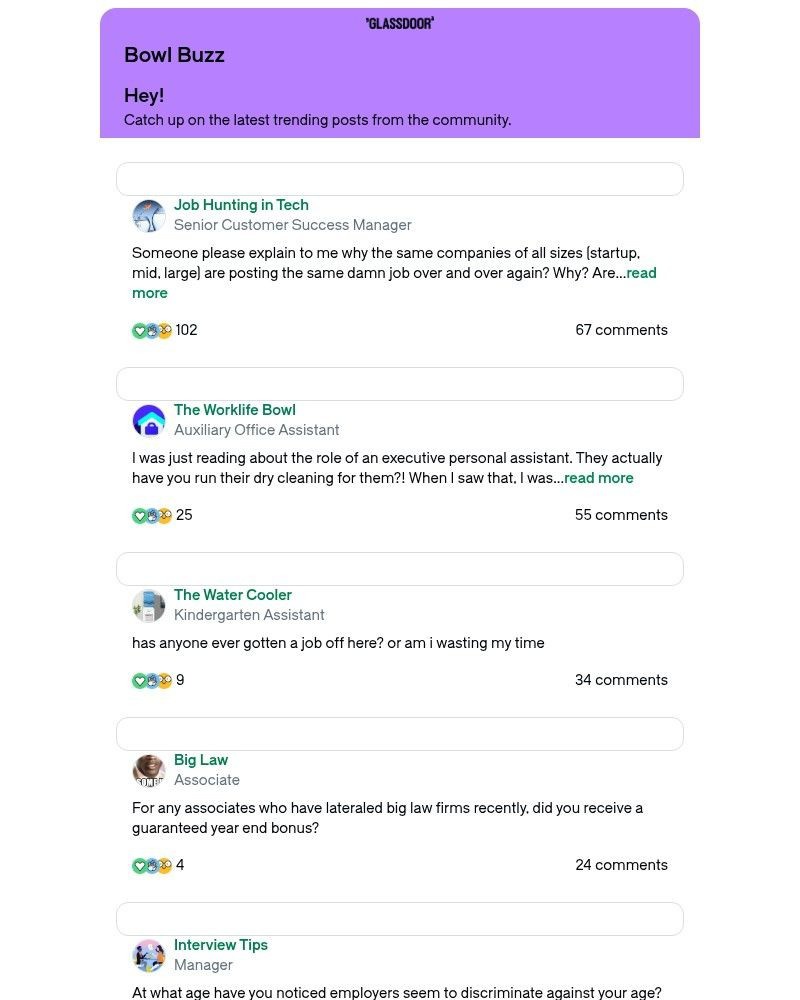Click the Worklife Bowl house avatar icon
800x1000 pixels.
149,420
